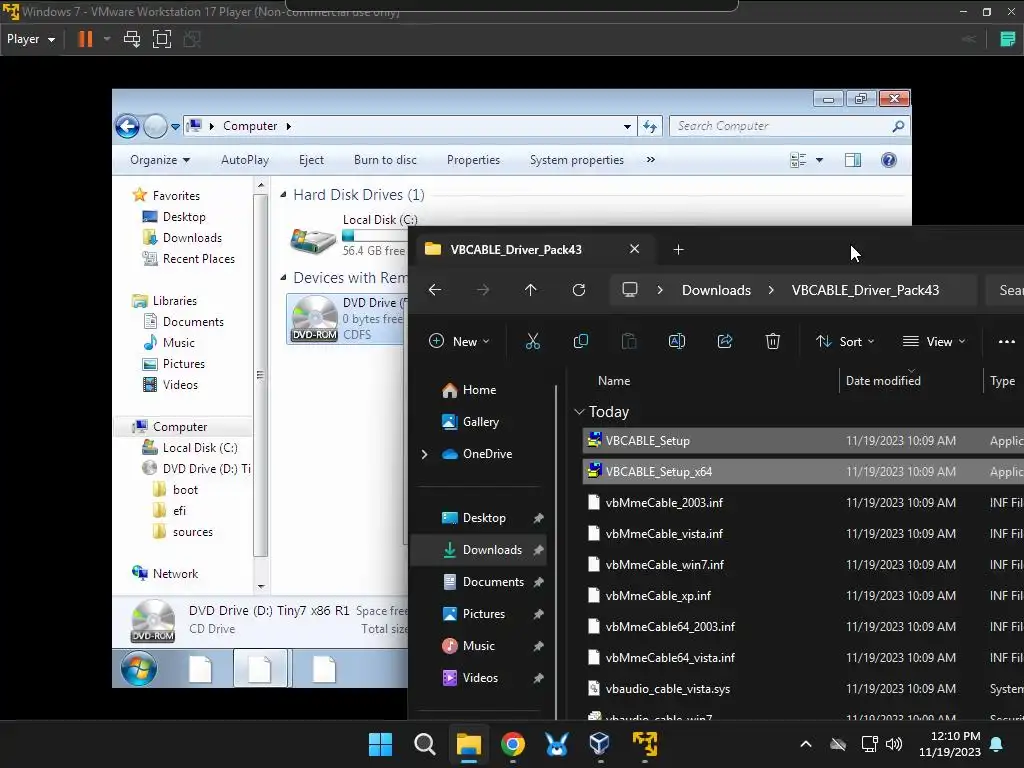Image resolution: width=1024 pixels, height=768 pixels.
Task: Open Recent Places
Action: [x=199, y=259]
